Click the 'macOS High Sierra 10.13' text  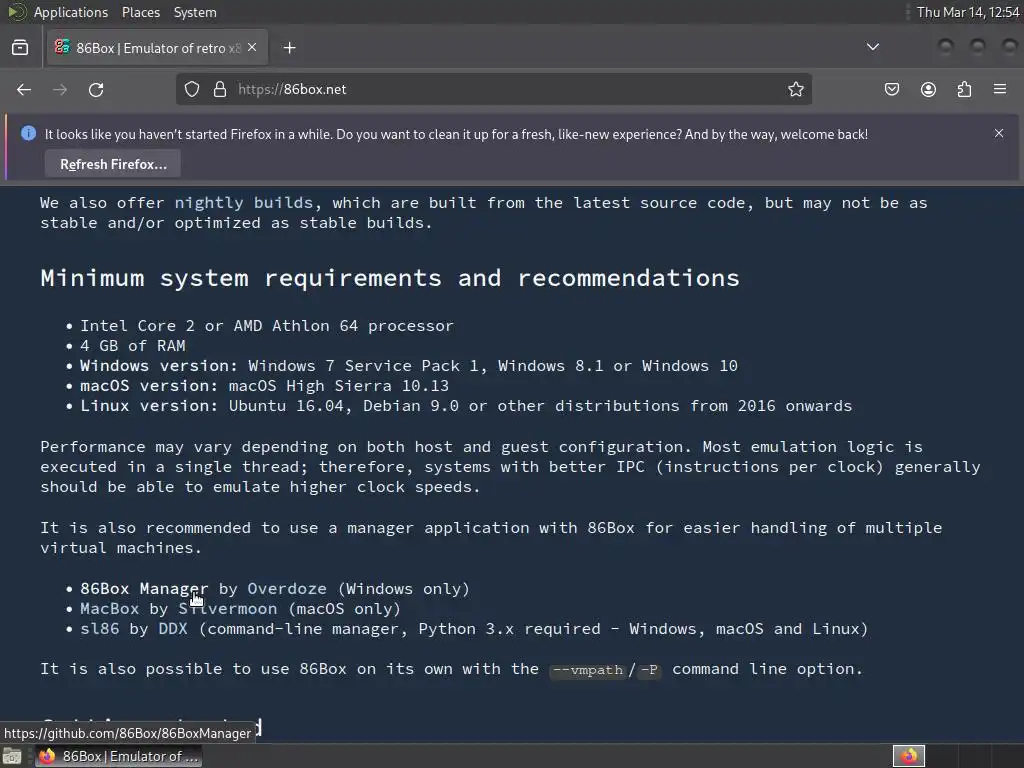tap(339, 385)
